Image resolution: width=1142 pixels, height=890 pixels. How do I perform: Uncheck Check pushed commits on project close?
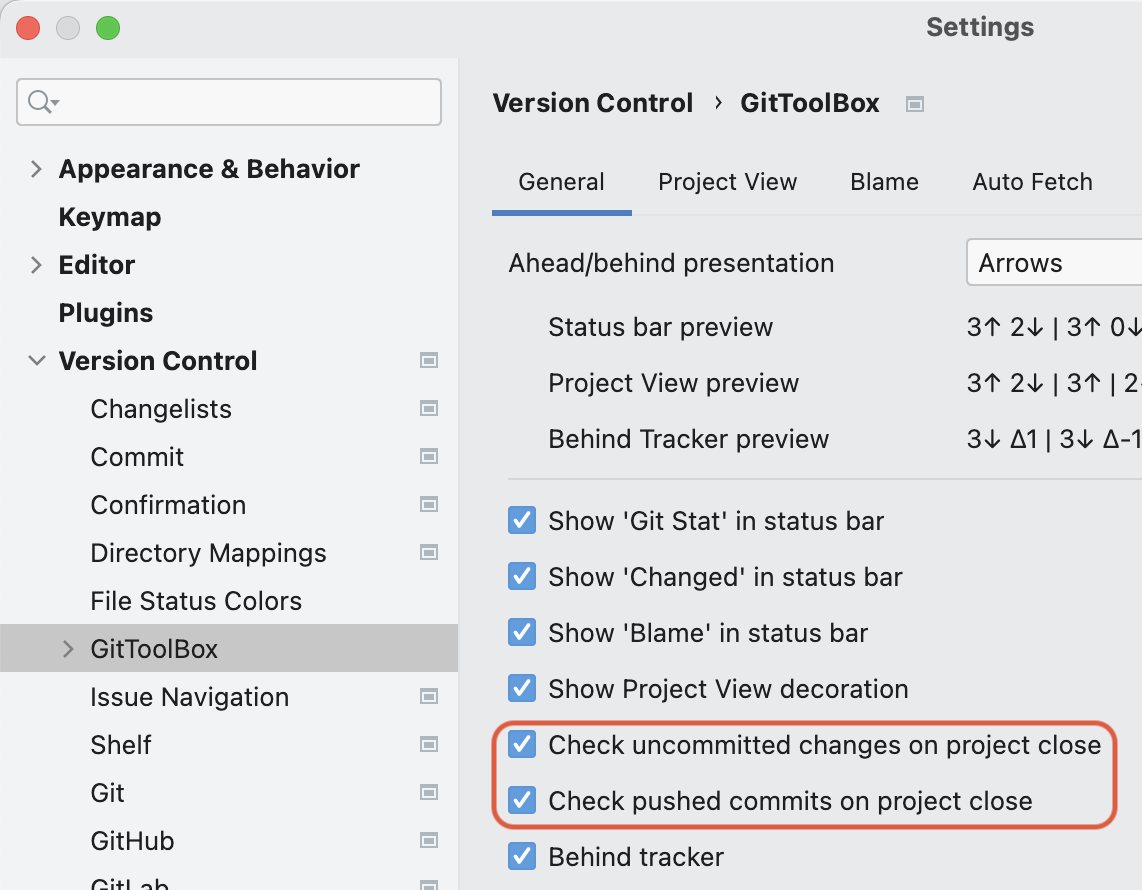click(x=521, y=800)
